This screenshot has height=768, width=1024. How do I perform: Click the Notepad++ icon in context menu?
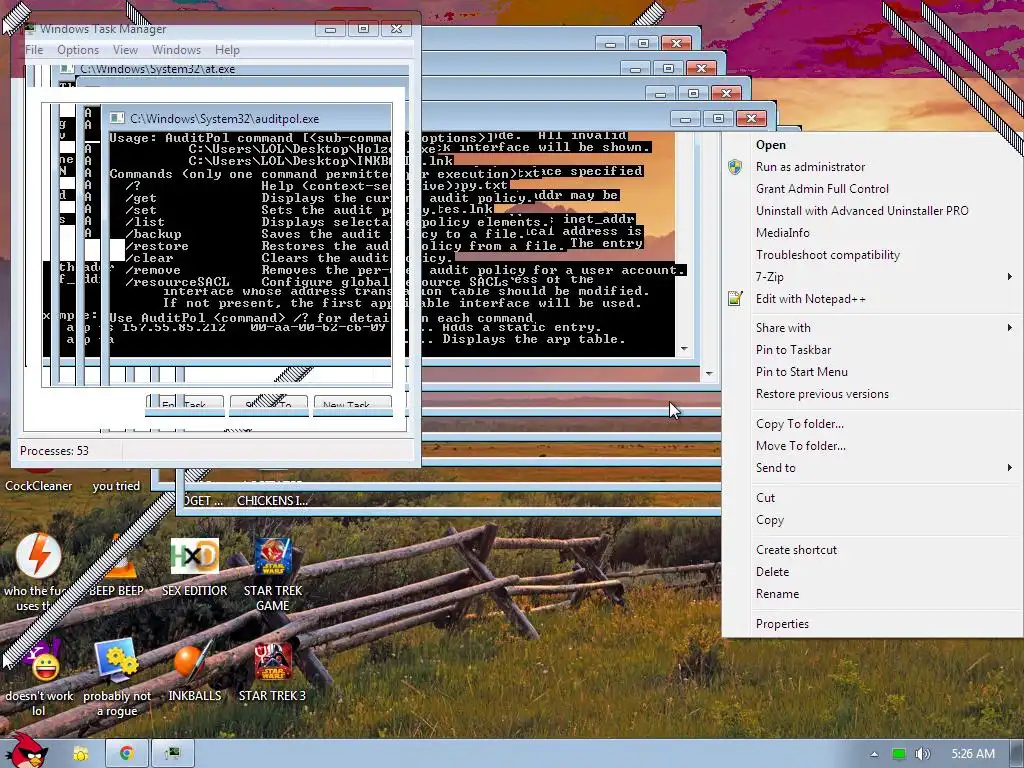(x=735, y=298)
